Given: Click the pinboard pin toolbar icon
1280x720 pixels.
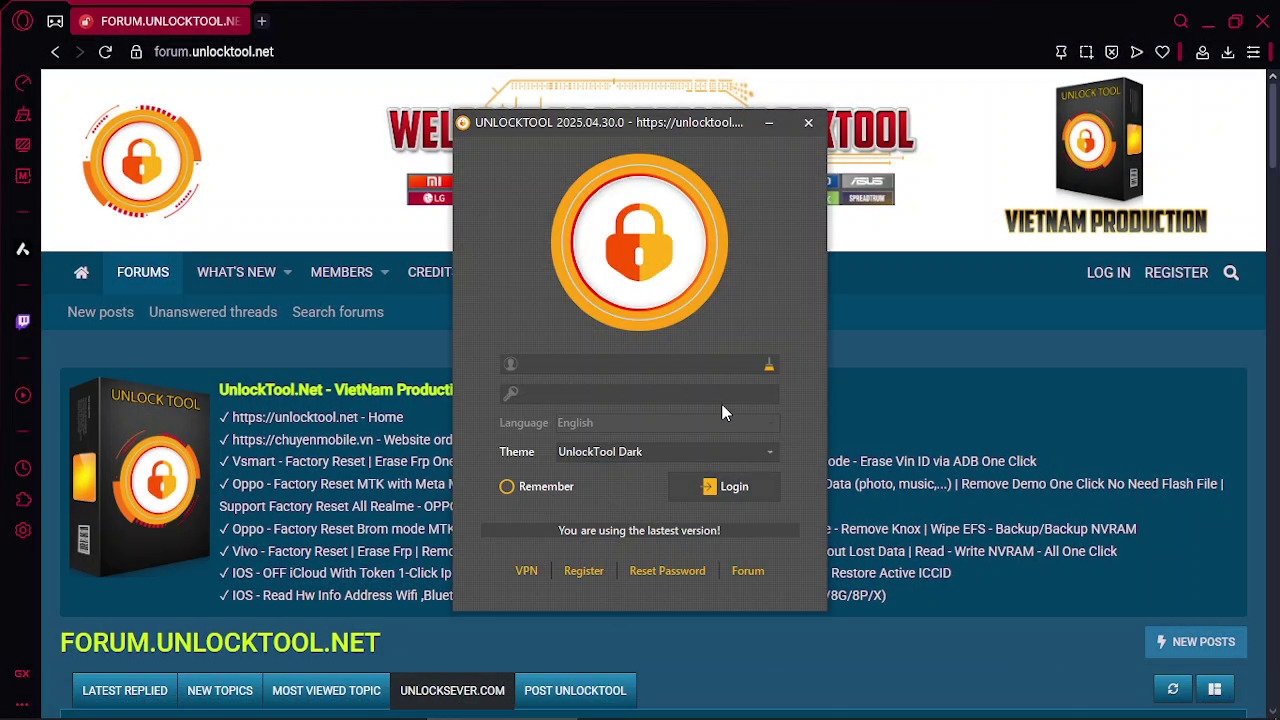Looking at the screenshot, I should tap(1061, 52).
